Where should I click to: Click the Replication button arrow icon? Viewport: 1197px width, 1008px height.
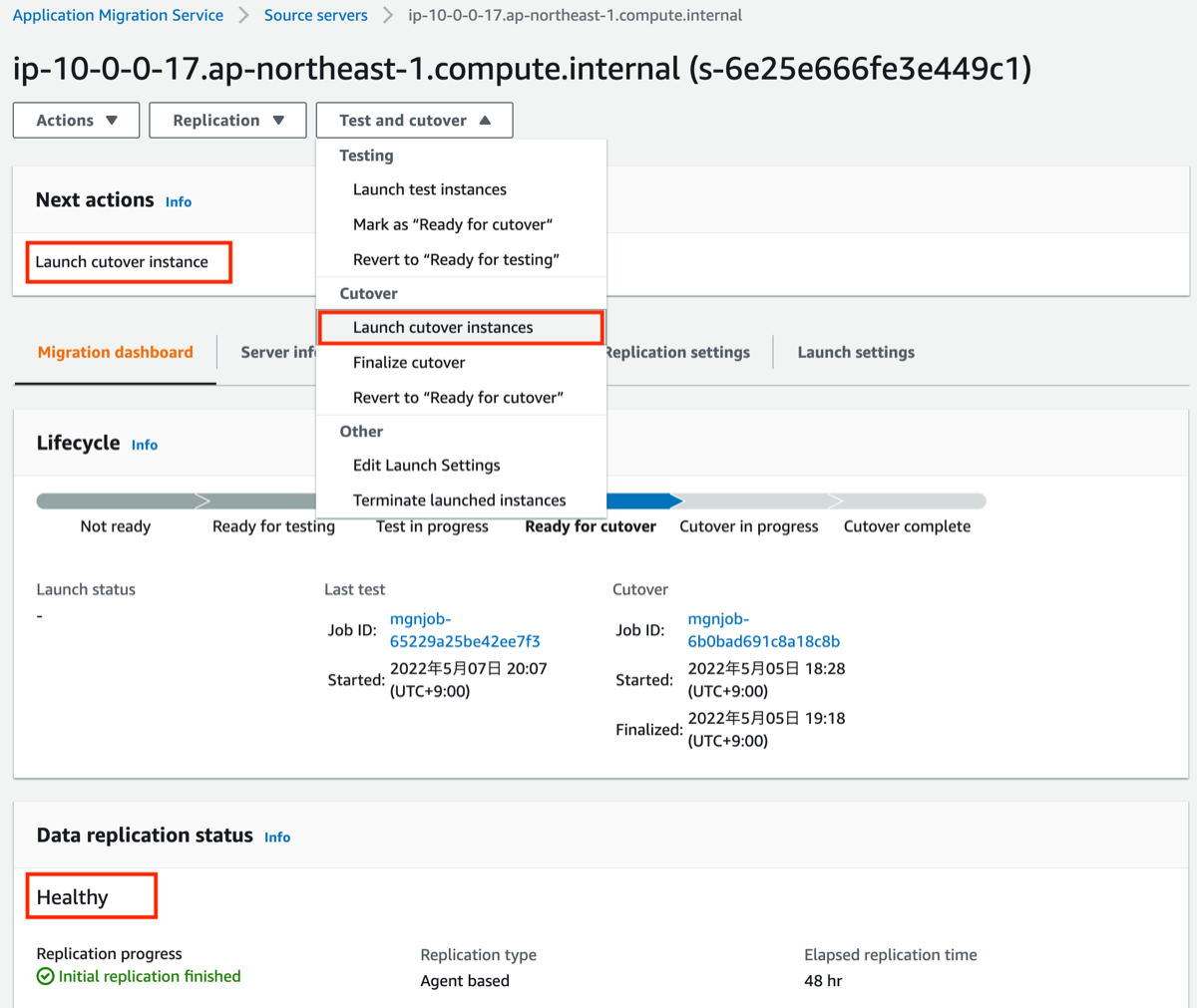[278, 121]
